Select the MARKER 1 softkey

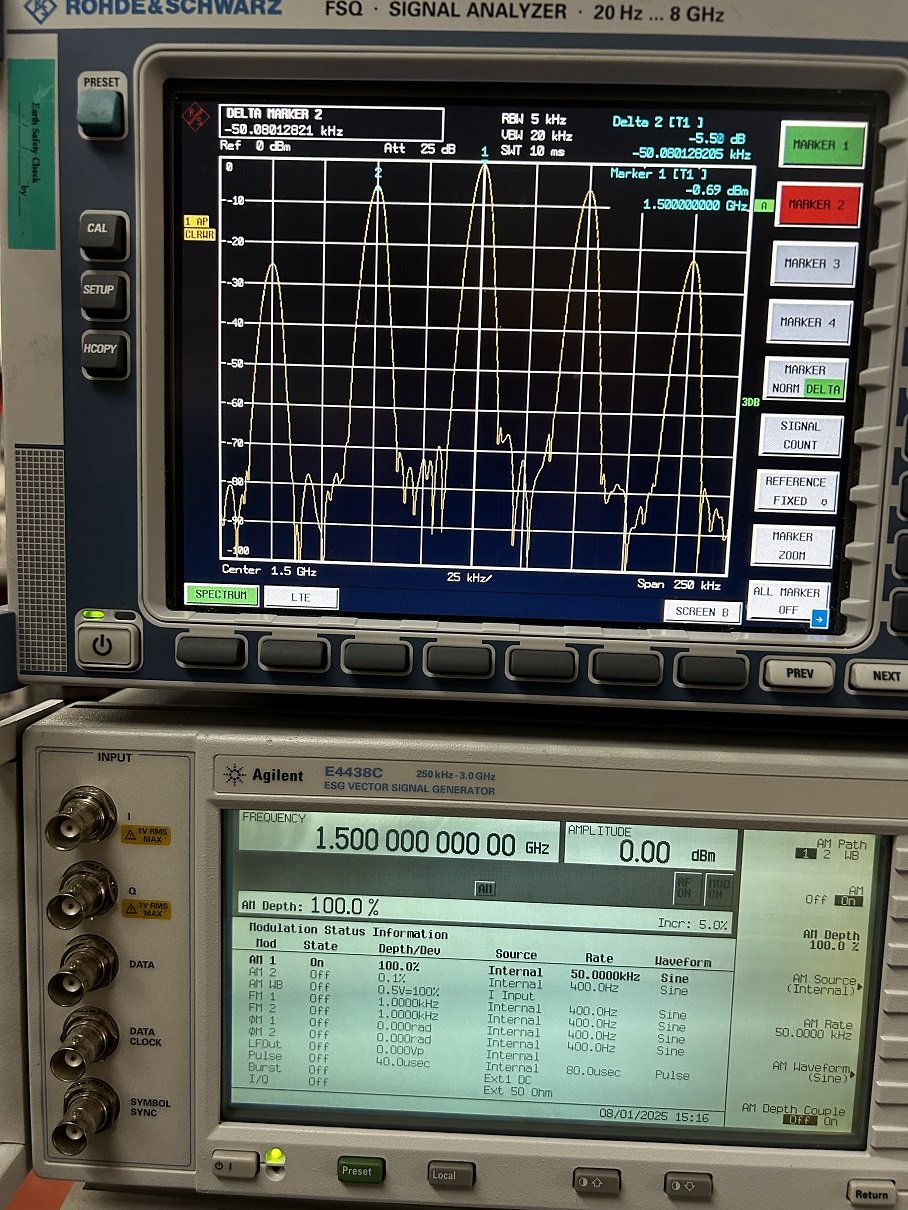[822, 145]
